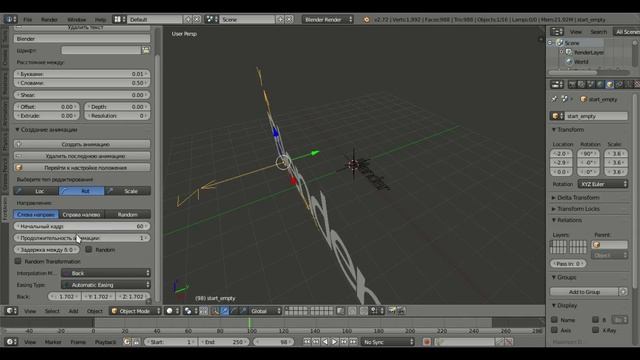The height and width of the screenshot is (360, 640).
Task: Open the timeline Playback menu
Action: (106, 342)
